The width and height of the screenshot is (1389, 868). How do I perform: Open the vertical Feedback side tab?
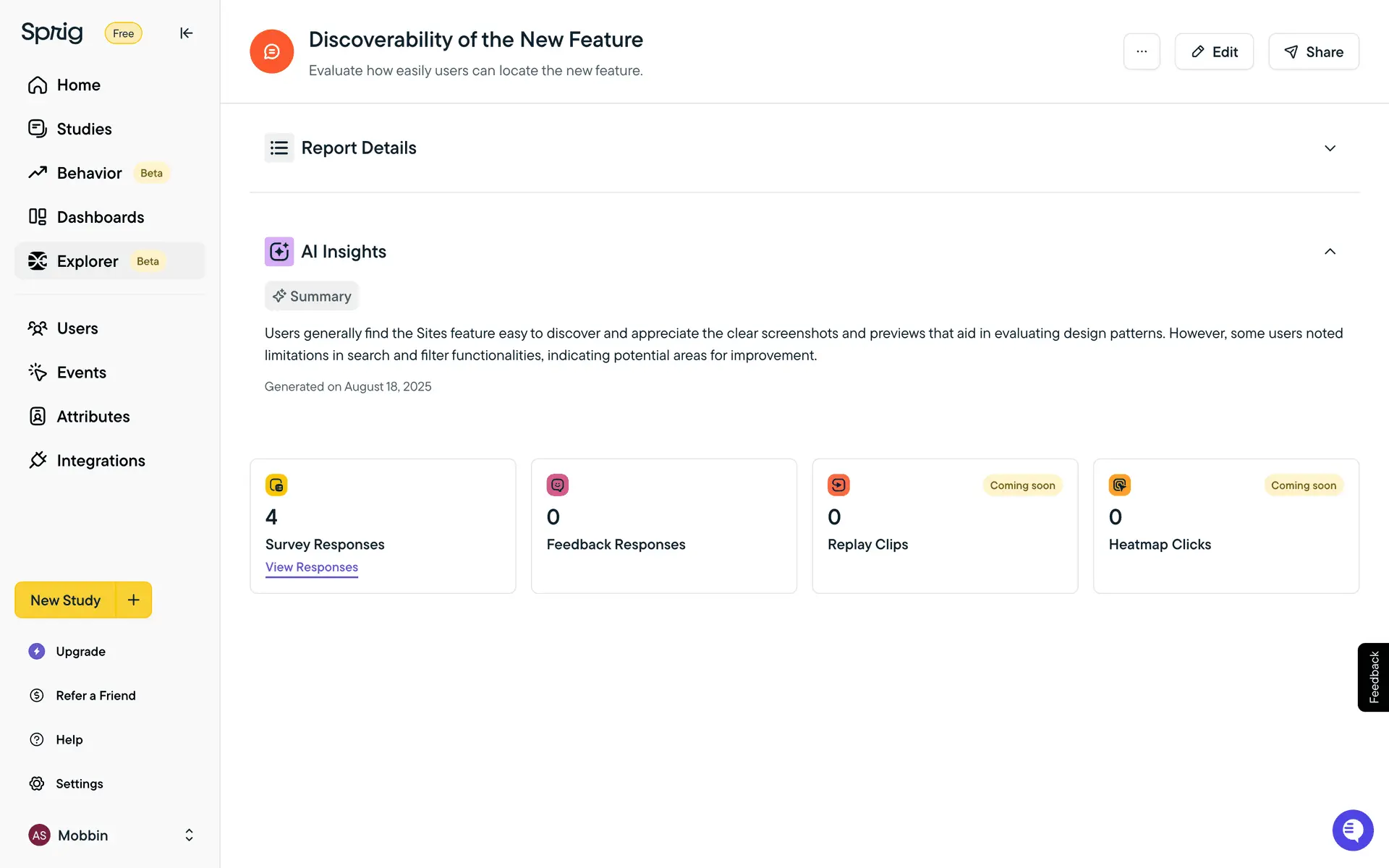coord(1373,677)
